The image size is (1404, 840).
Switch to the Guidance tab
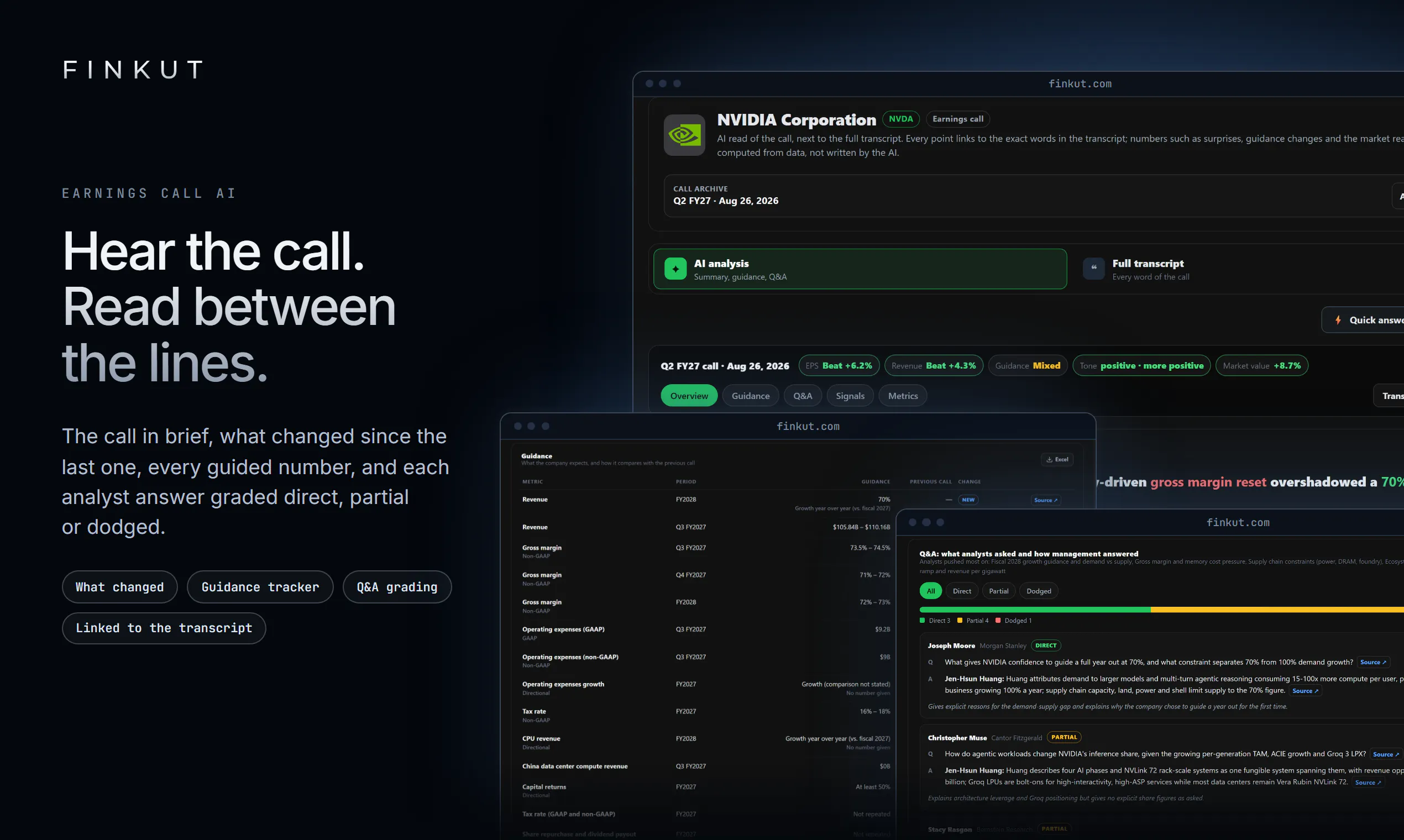tap(750, 396)
